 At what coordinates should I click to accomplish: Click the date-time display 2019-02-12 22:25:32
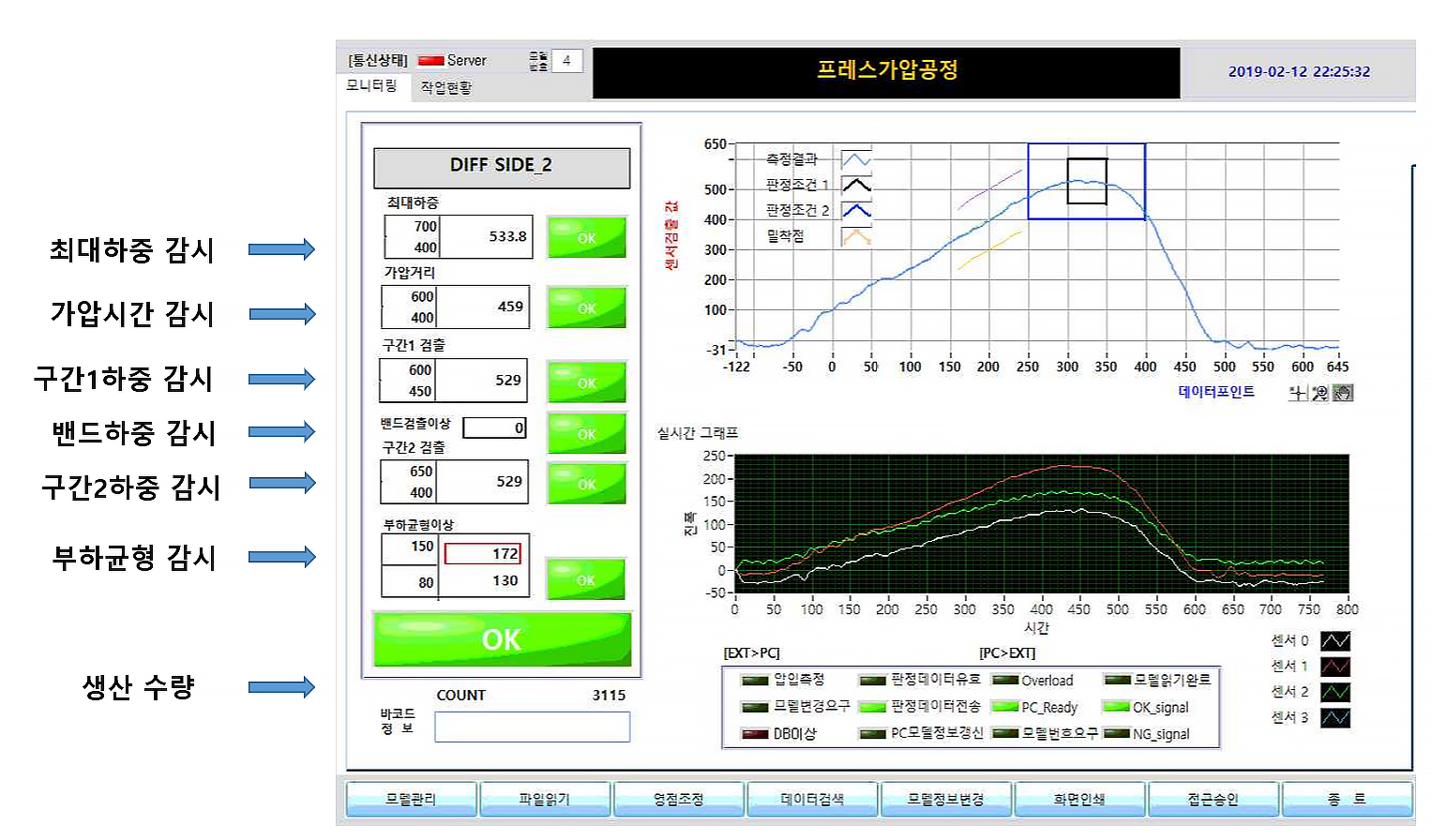click(1299, 71)
